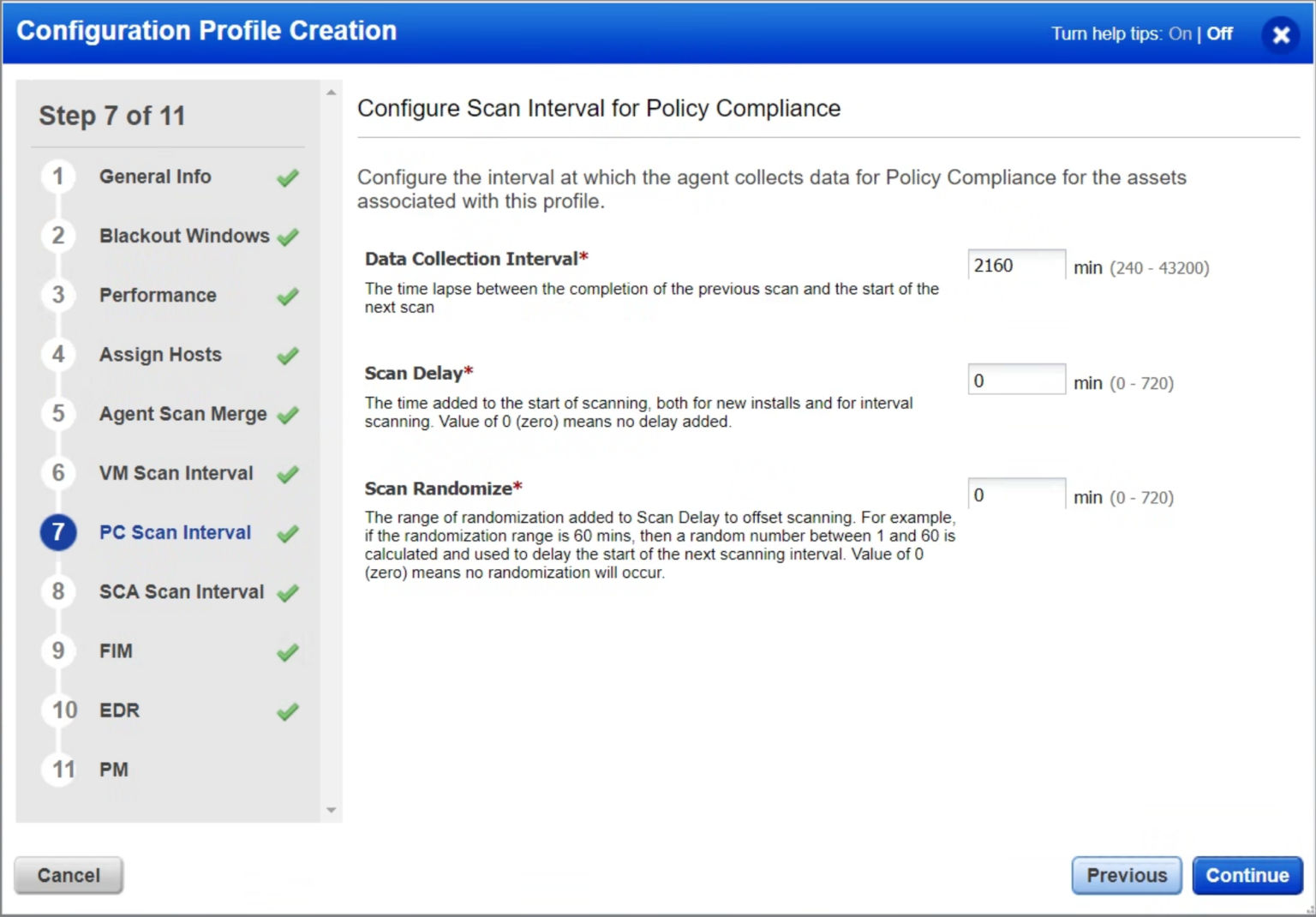
Task: Click the dialog close X icon
Action: point(1280,34)
